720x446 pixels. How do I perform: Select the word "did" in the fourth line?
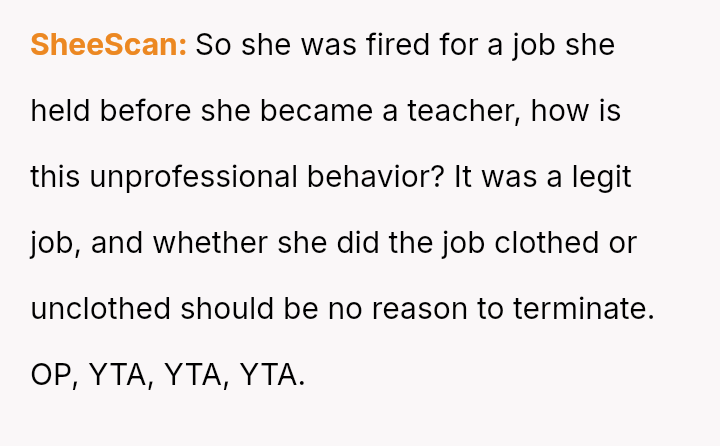(x=358, y=243)
